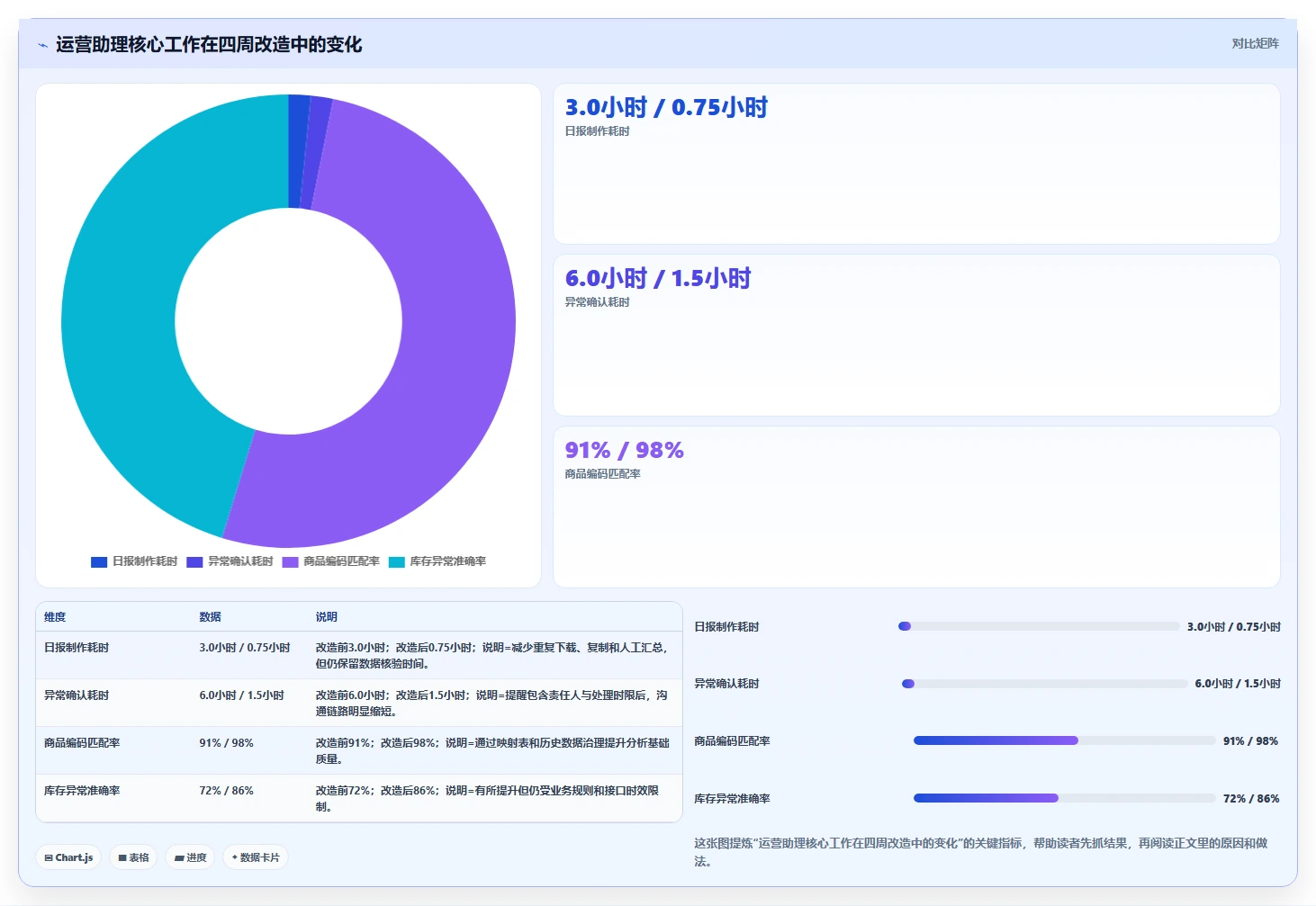Open the 6.0小时 / 1.5小时 data card
Viewport: 1316px width, 906px height.
tap(916, 335)
